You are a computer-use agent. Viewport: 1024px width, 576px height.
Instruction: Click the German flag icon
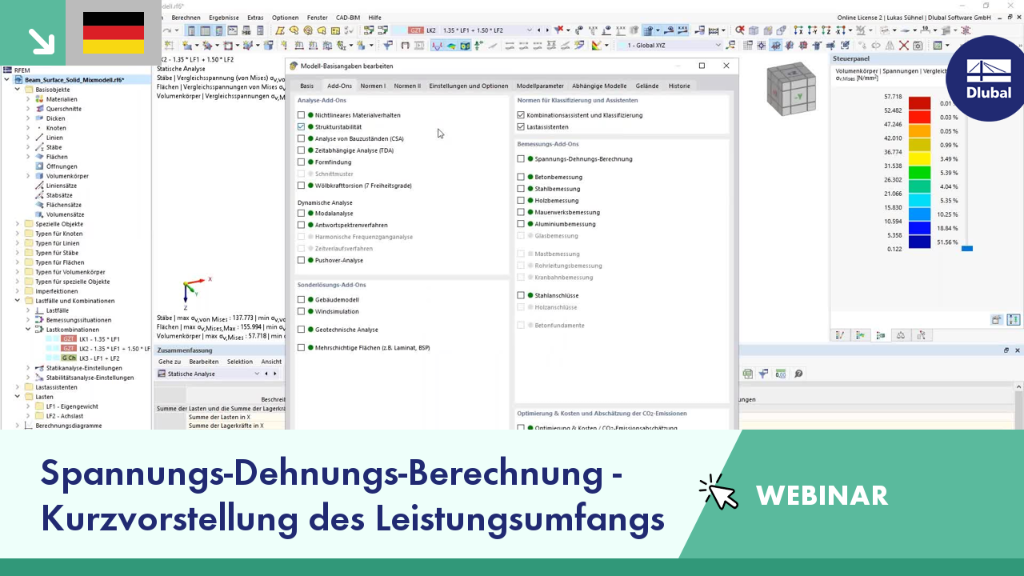tap(114, 33)
